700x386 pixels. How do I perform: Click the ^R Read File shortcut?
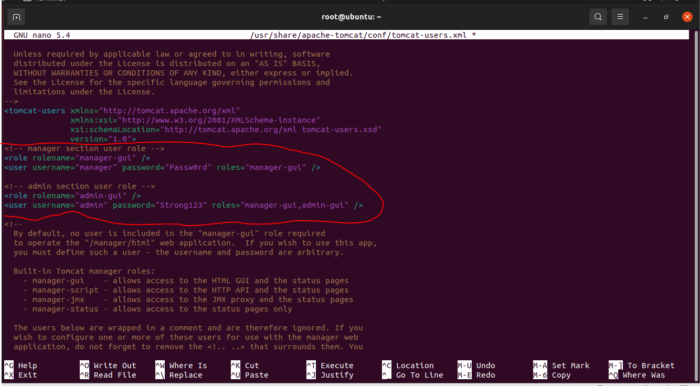point(108,375)
